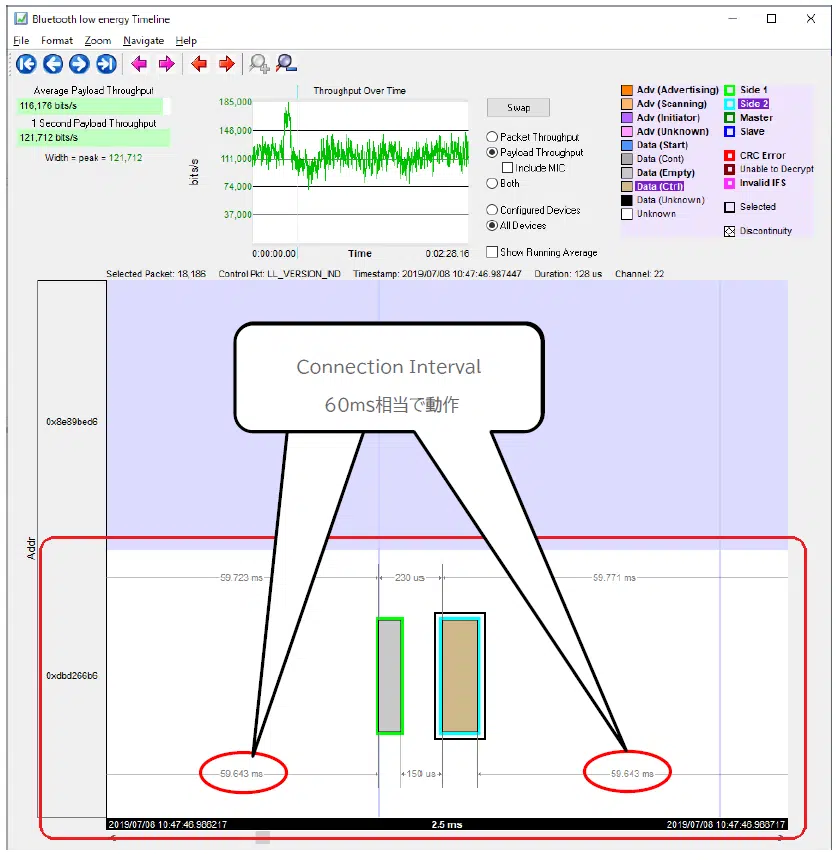Zoom out with the magnifier minus icon
Viewport: 836px width, 860px height.
point(286,64)
